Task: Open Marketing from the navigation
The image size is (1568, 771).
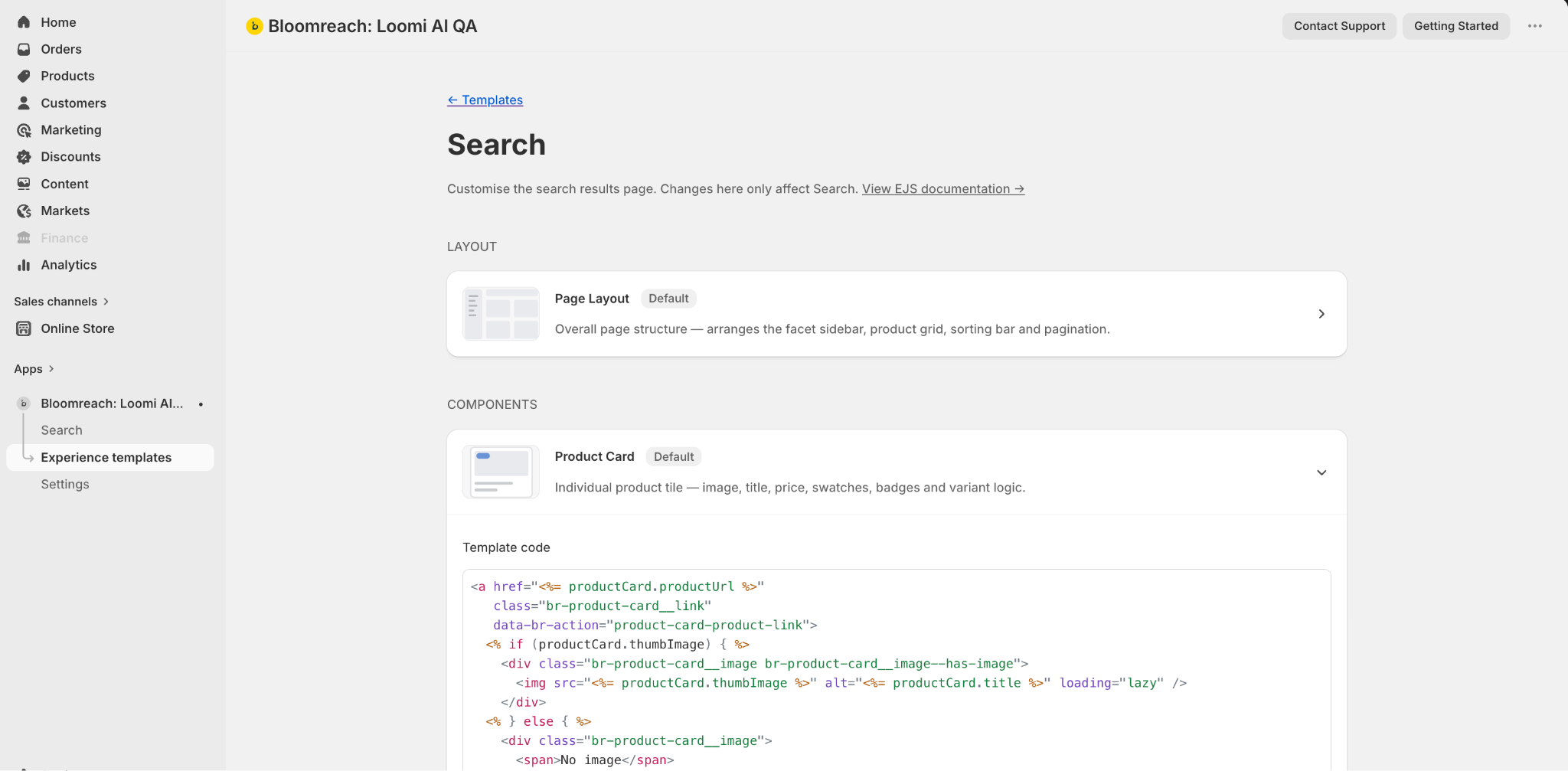Action: click(71, 130)
